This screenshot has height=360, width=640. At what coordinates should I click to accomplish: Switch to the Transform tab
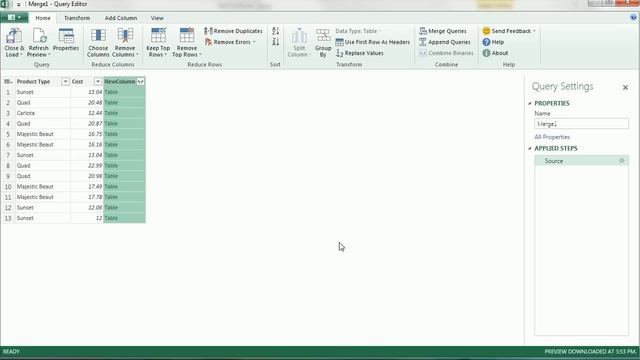[x=77, y=18]
